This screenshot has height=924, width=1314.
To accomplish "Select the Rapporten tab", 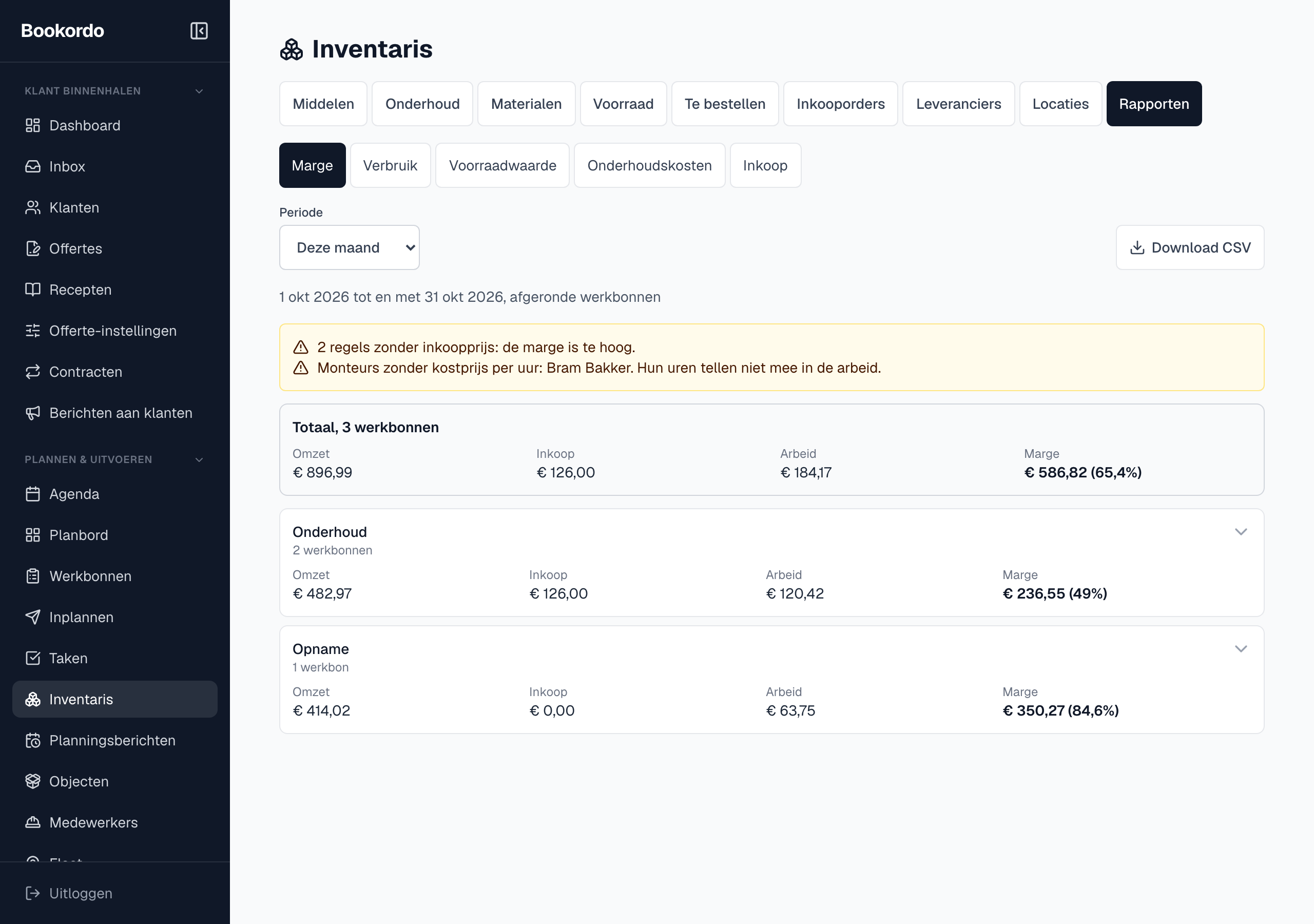I will (x=1154, y=104).
